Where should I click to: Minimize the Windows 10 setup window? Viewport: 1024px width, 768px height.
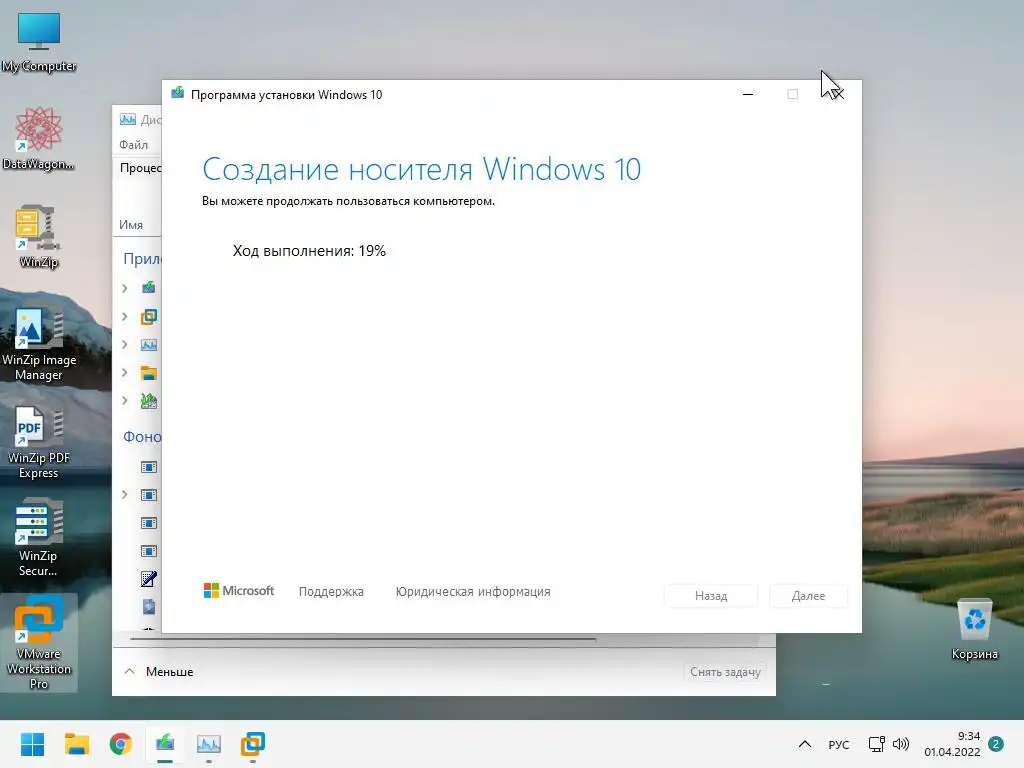click(748, 95)
